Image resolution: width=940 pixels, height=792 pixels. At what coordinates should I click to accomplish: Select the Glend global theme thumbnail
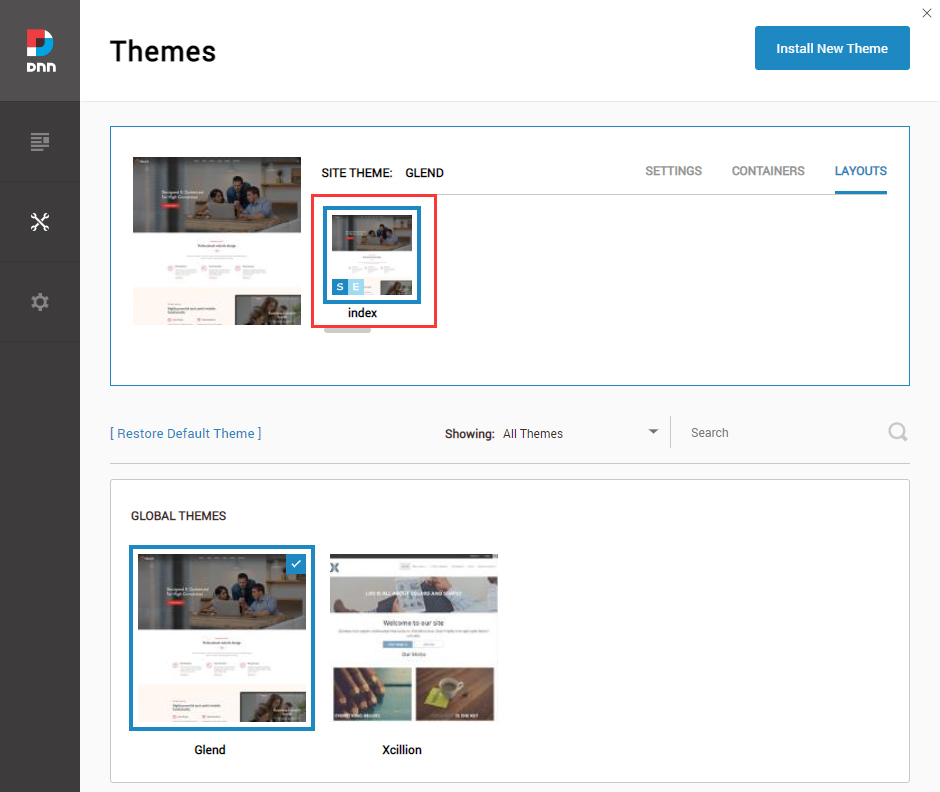[222, 638]
